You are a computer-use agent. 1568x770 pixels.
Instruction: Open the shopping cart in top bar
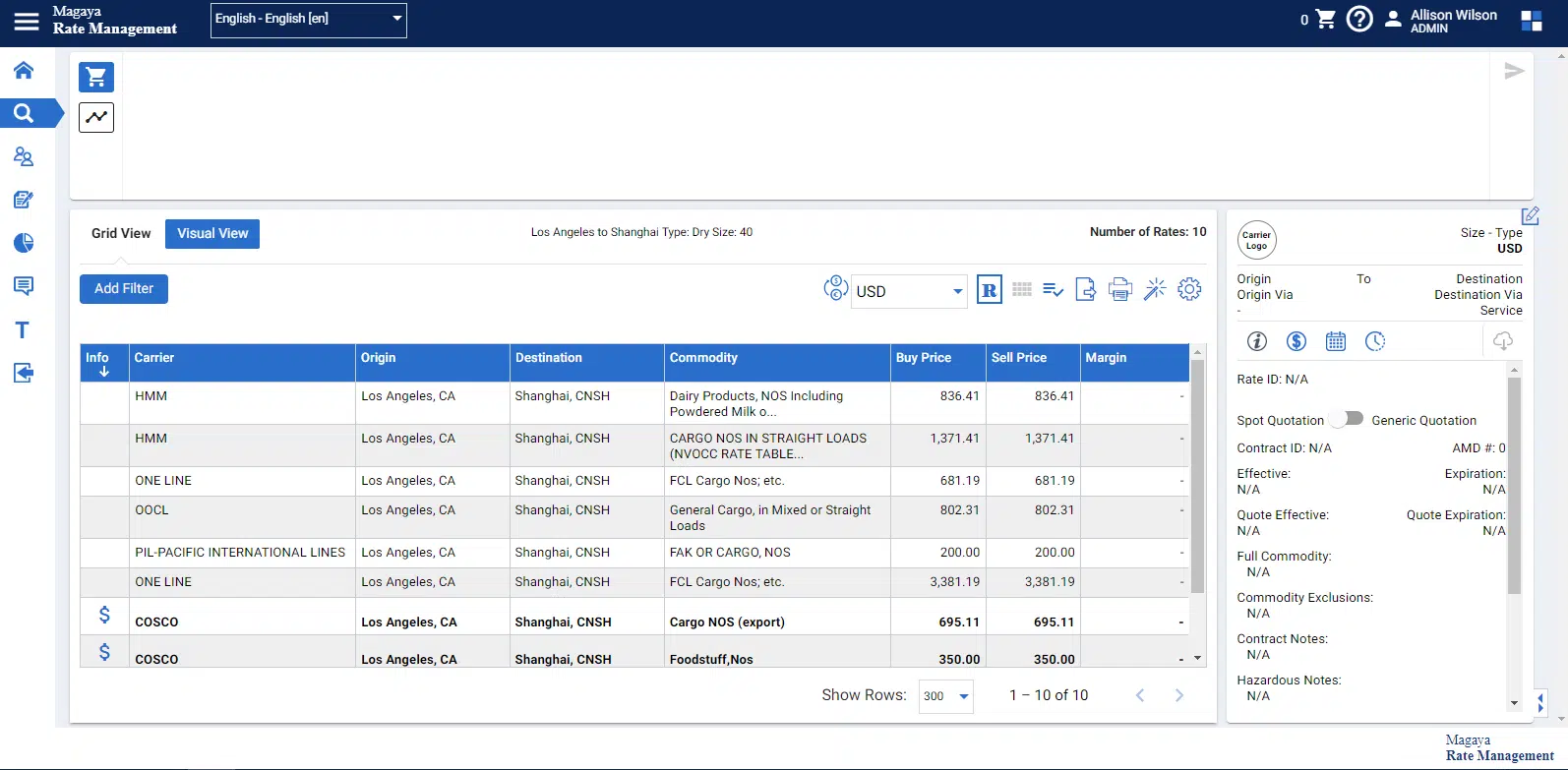point(1325,20)
